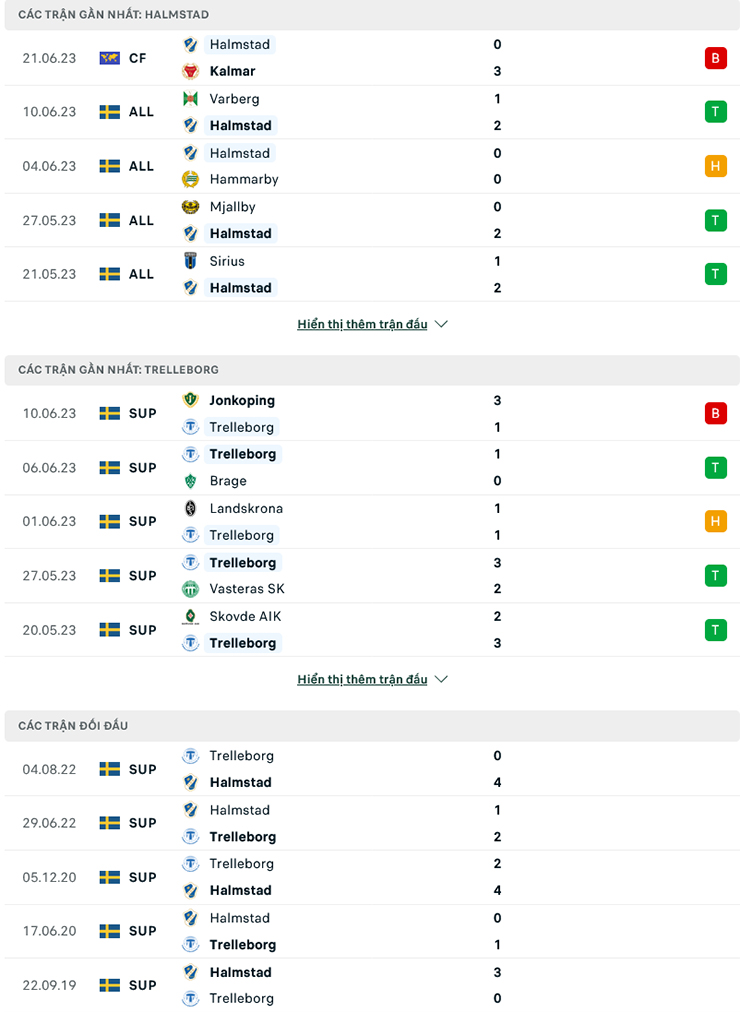Click the Trelleborg club crest
The image size is (740, 1012).
191,427
